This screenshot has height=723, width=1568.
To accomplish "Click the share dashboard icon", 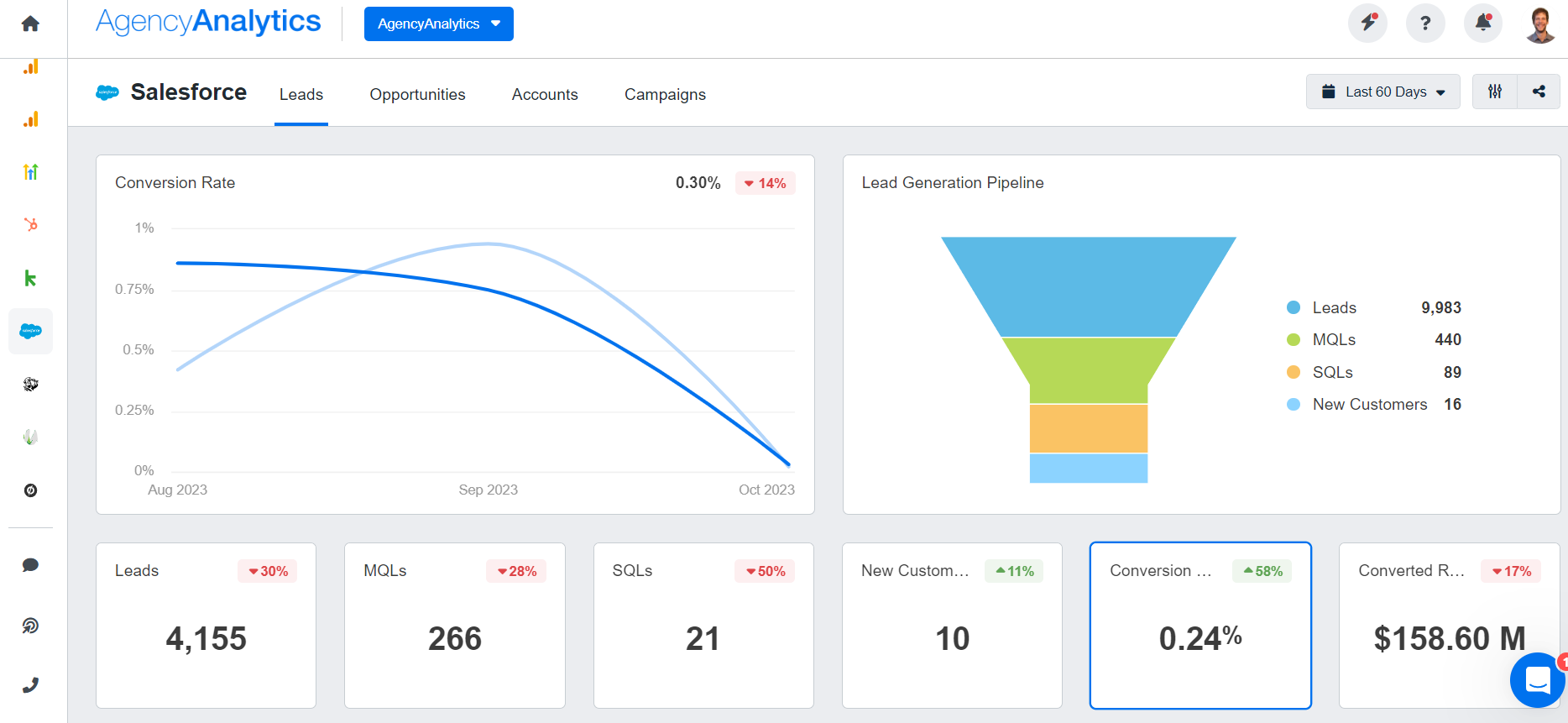I will pyautogui.click(x=1539, y=92).
